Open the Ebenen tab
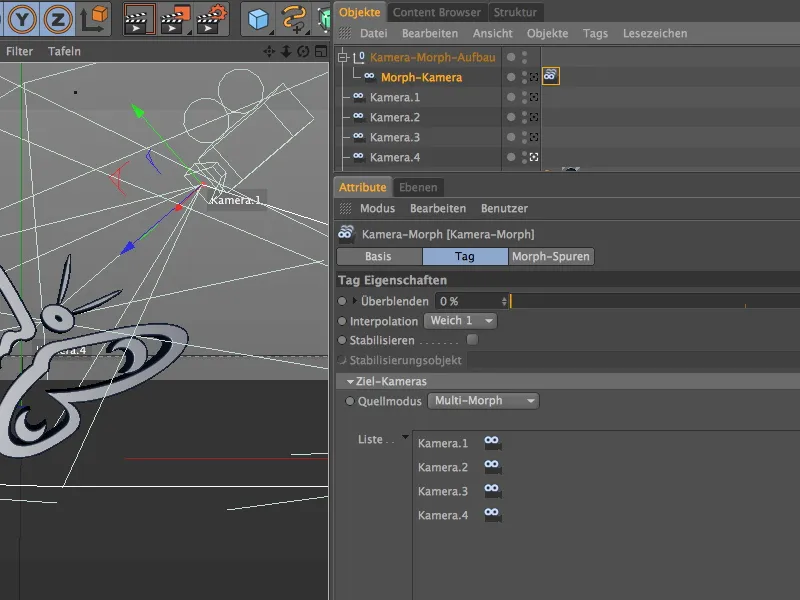800x600 pixels. click(x=418, y=187)
